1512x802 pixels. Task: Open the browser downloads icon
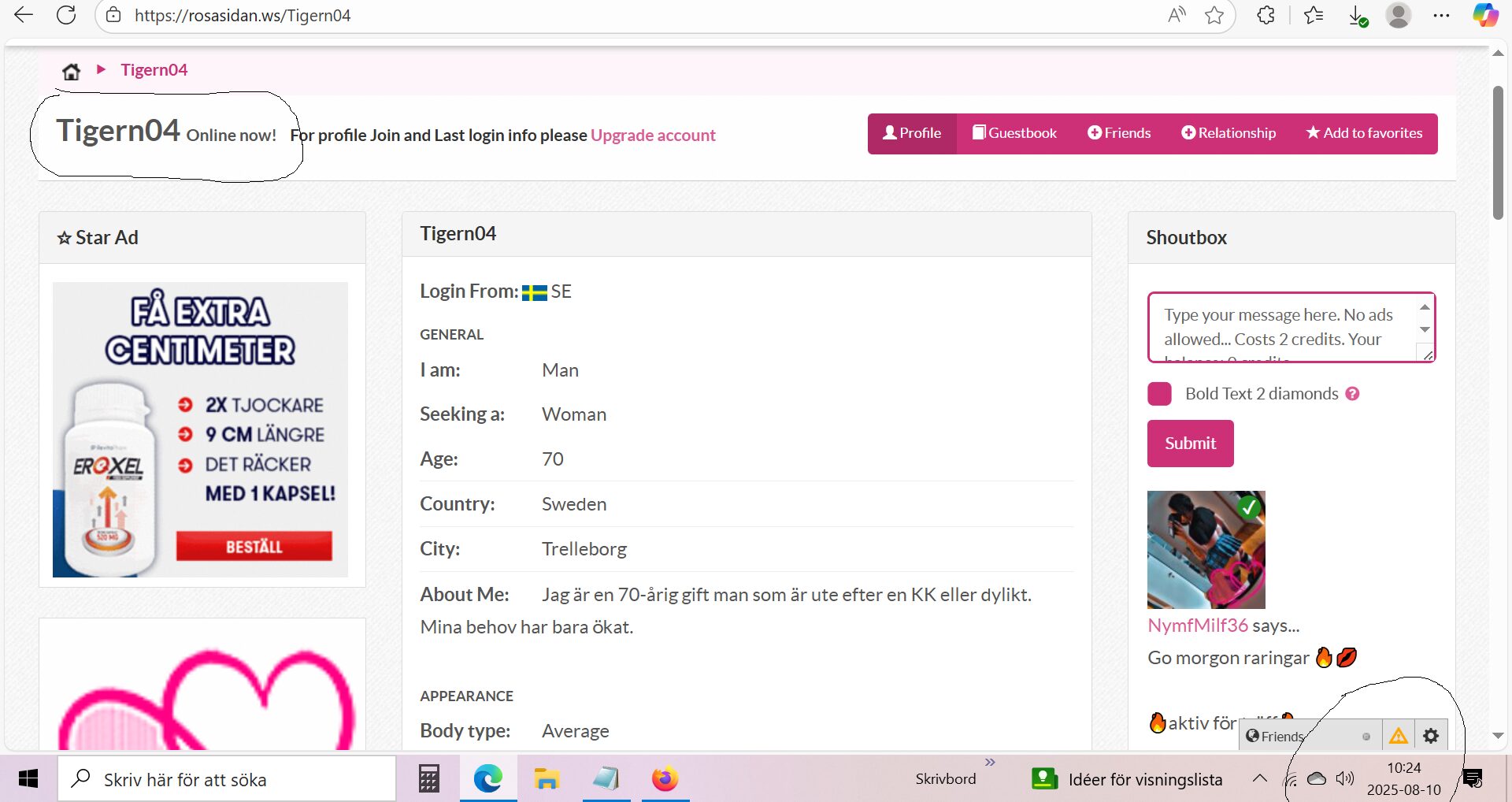pos(1357,15)
